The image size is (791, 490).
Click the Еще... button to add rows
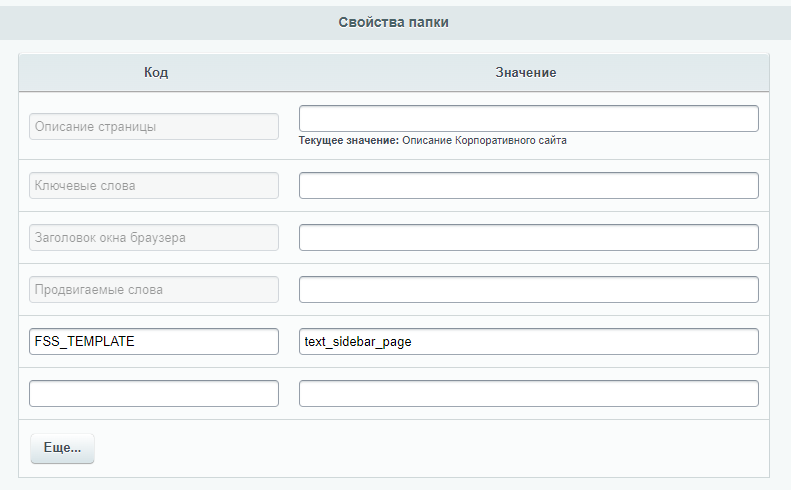(62, 448)
